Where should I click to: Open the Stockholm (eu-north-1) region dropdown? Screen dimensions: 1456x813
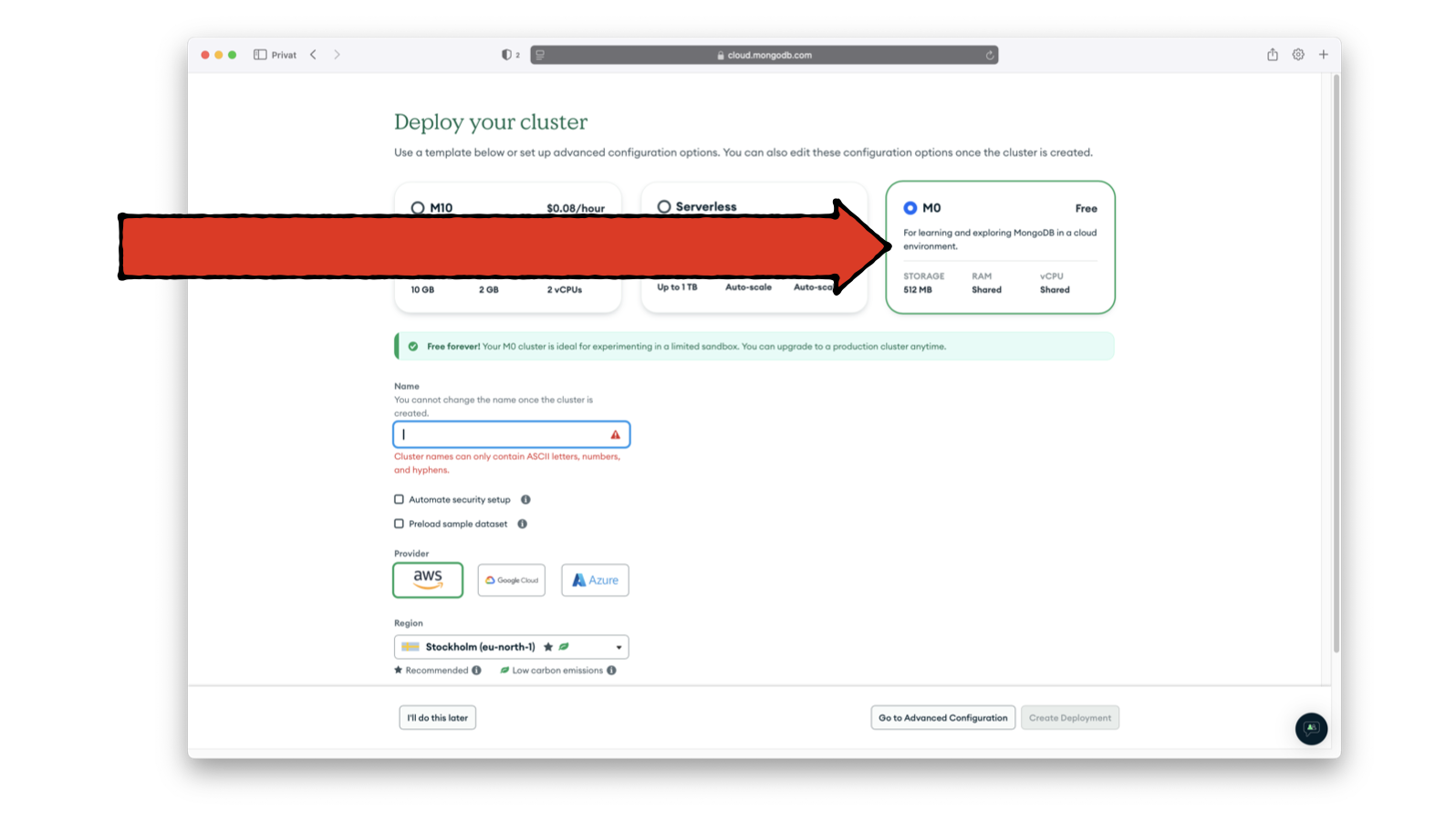click(512, 647)
